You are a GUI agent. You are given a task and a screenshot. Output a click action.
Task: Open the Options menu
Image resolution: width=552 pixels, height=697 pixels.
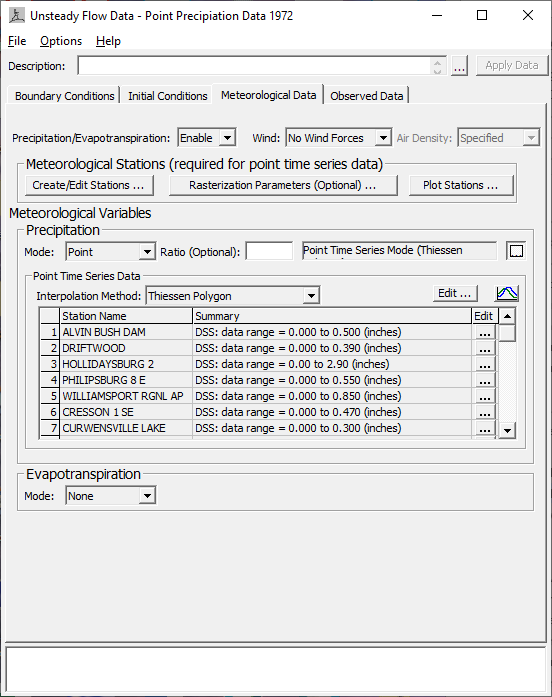coord(61,41)
